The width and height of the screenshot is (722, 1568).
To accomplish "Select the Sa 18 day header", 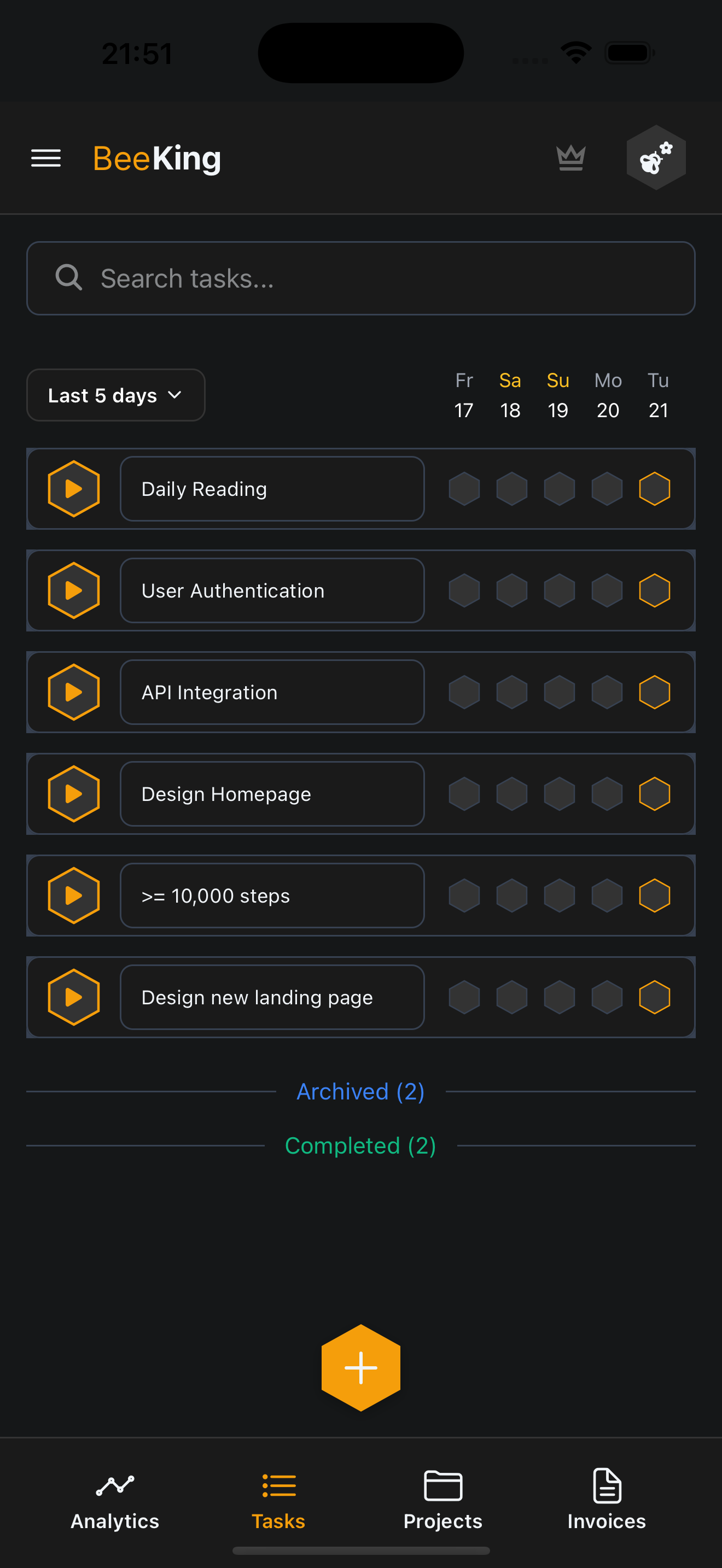I will 510,395.
